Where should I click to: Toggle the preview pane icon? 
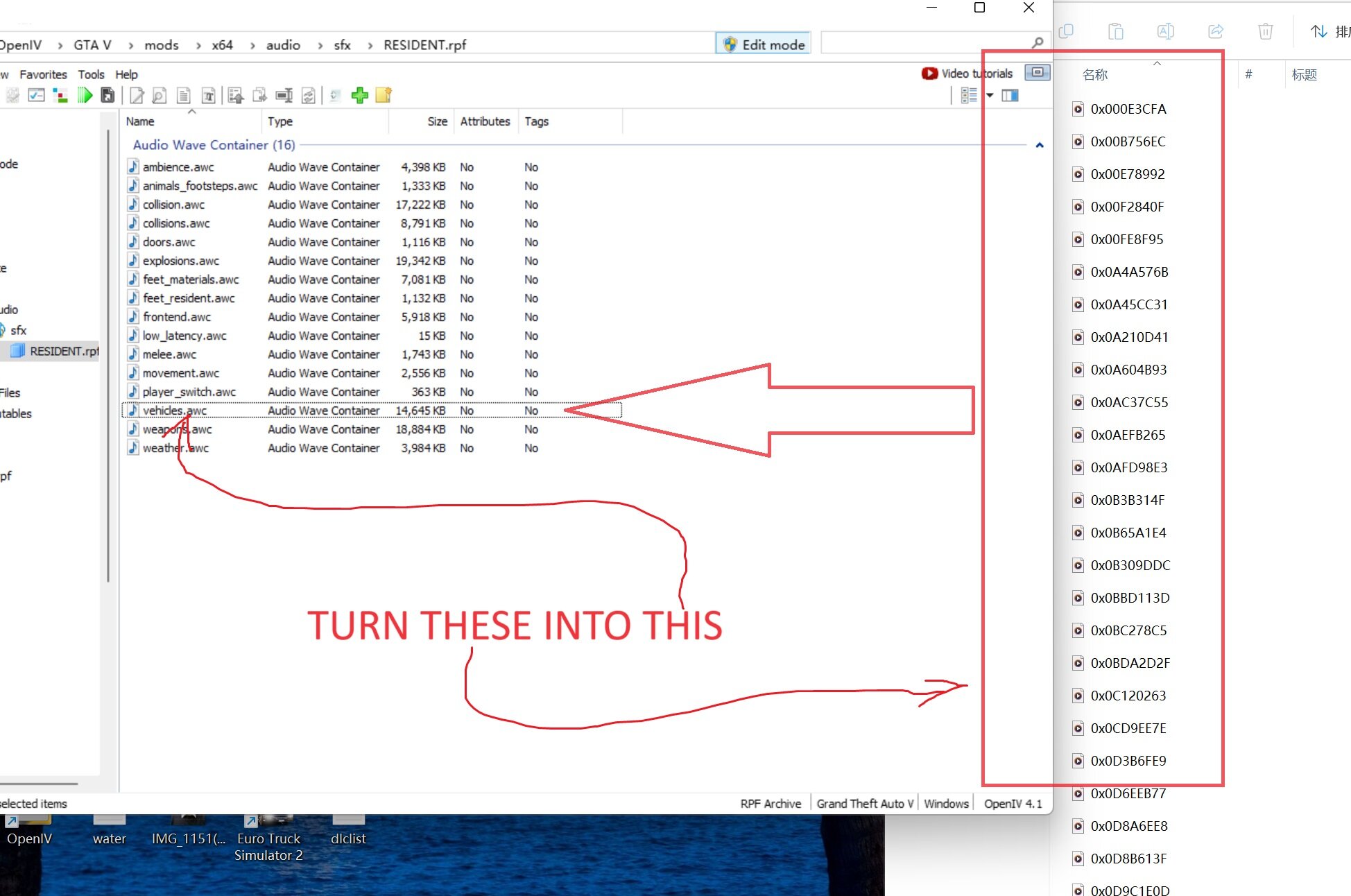[x=1010, y=96]
